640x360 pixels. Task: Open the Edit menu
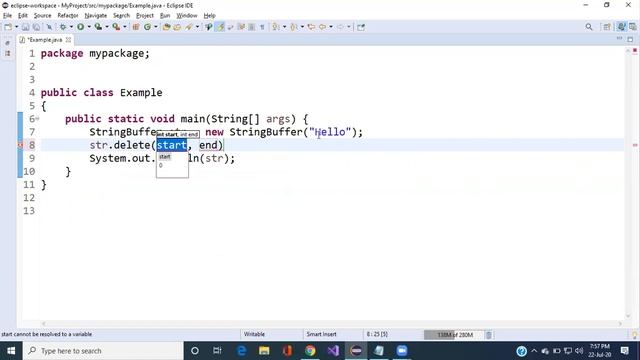22,16
